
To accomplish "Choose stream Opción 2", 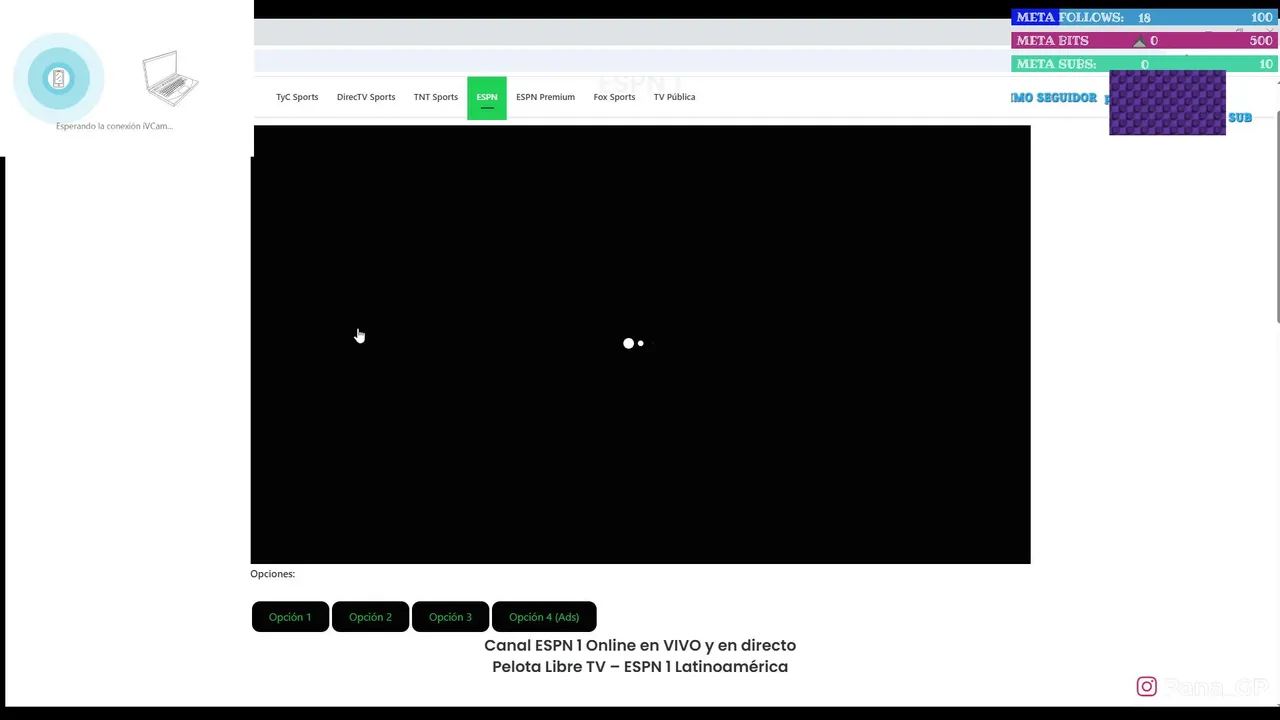I will coord(370,617).
